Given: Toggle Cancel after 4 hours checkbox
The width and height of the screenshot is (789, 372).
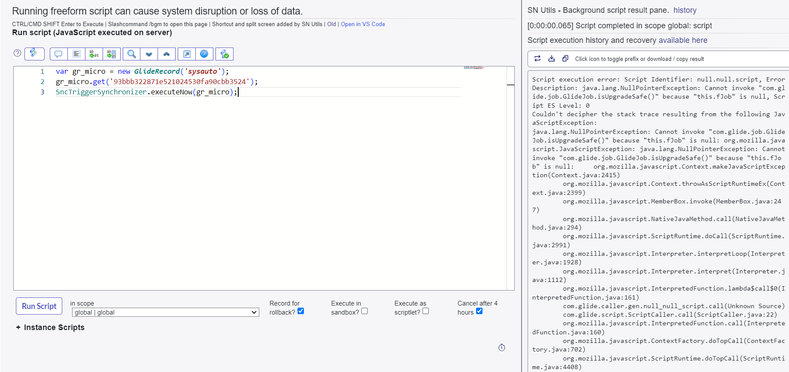Looking at the screenshot, I should [479, 311].
